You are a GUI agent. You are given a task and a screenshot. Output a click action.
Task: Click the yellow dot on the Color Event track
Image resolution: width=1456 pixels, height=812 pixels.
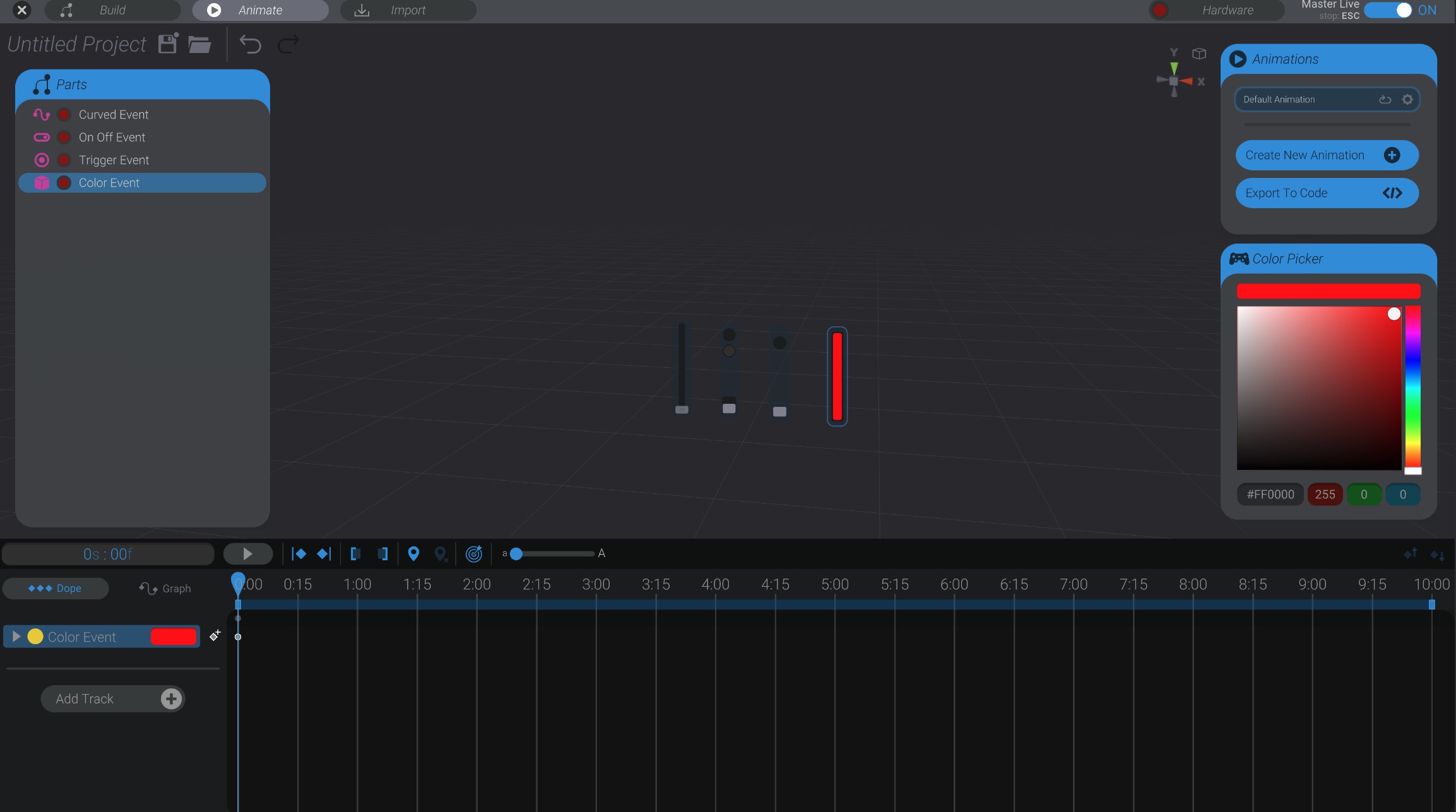click(x=36, y=637)
